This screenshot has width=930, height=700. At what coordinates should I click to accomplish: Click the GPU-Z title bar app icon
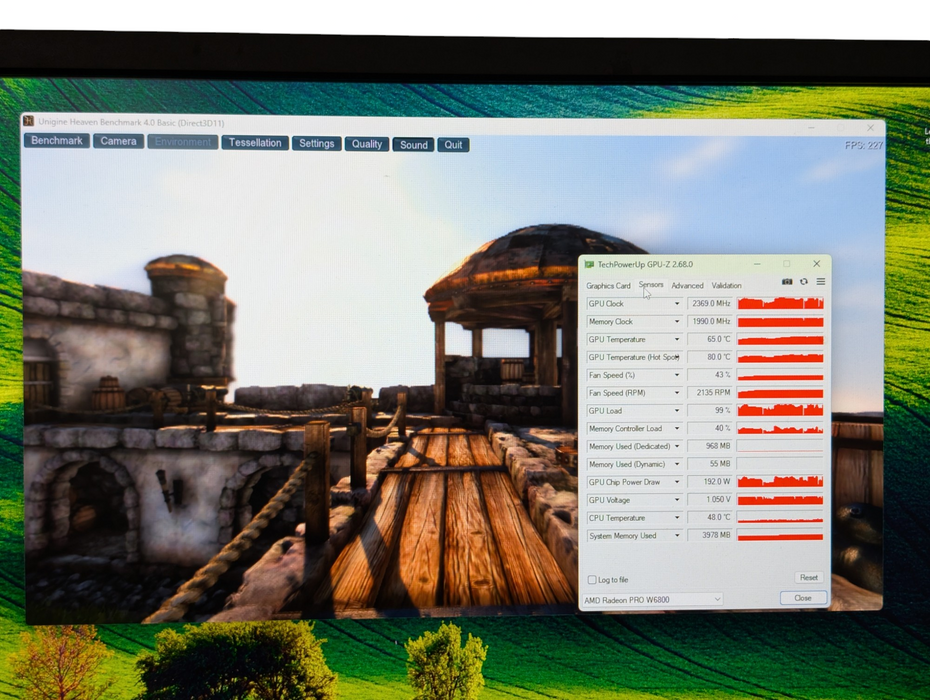pos(589,264)
